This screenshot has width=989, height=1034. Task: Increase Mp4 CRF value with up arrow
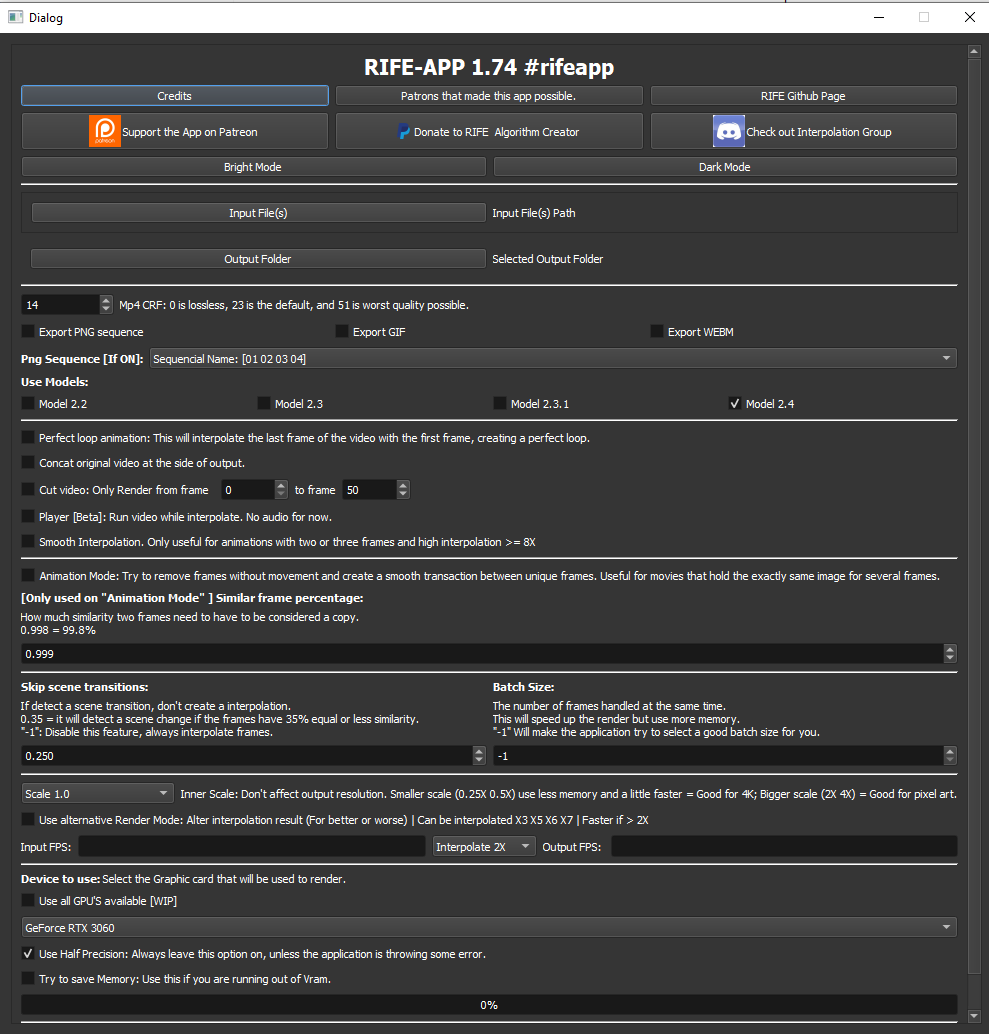[106, 300]
